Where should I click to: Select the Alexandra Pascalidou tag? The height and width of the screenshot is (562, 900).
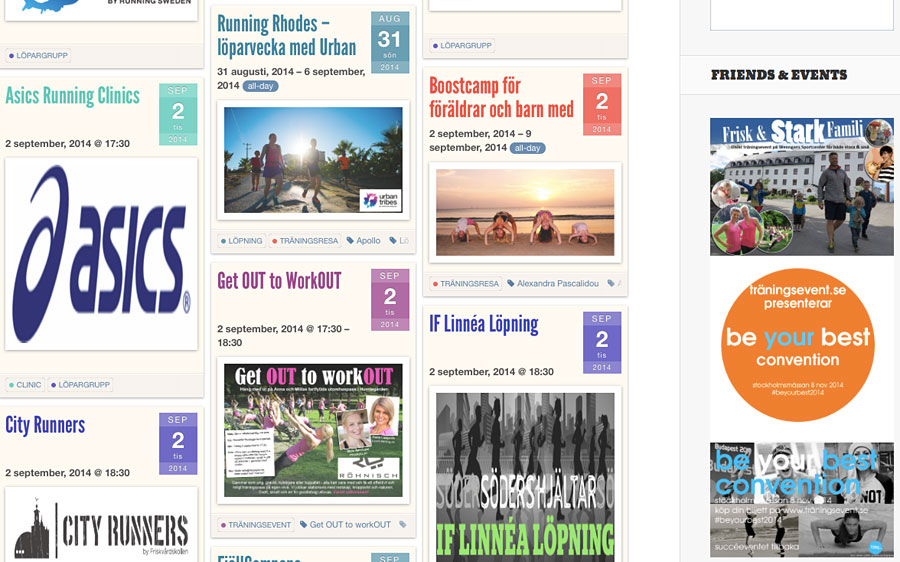(x=554, y=284)
